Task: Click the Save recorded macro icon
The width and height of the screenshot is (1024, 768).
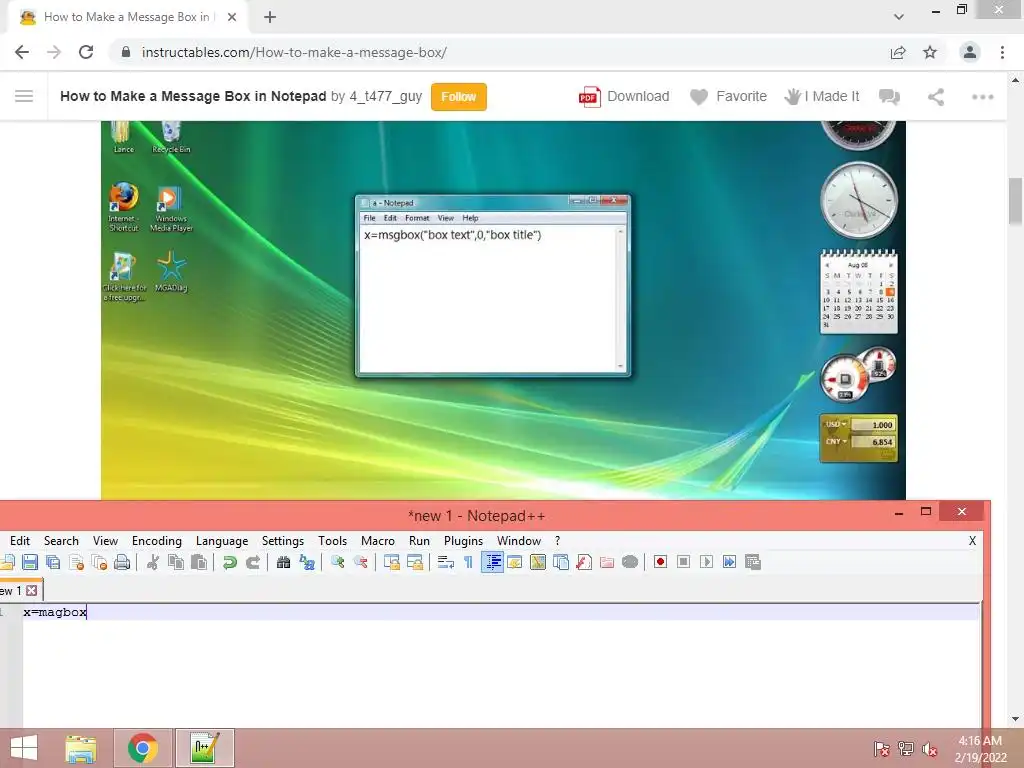Action: (x=753, y=562)
